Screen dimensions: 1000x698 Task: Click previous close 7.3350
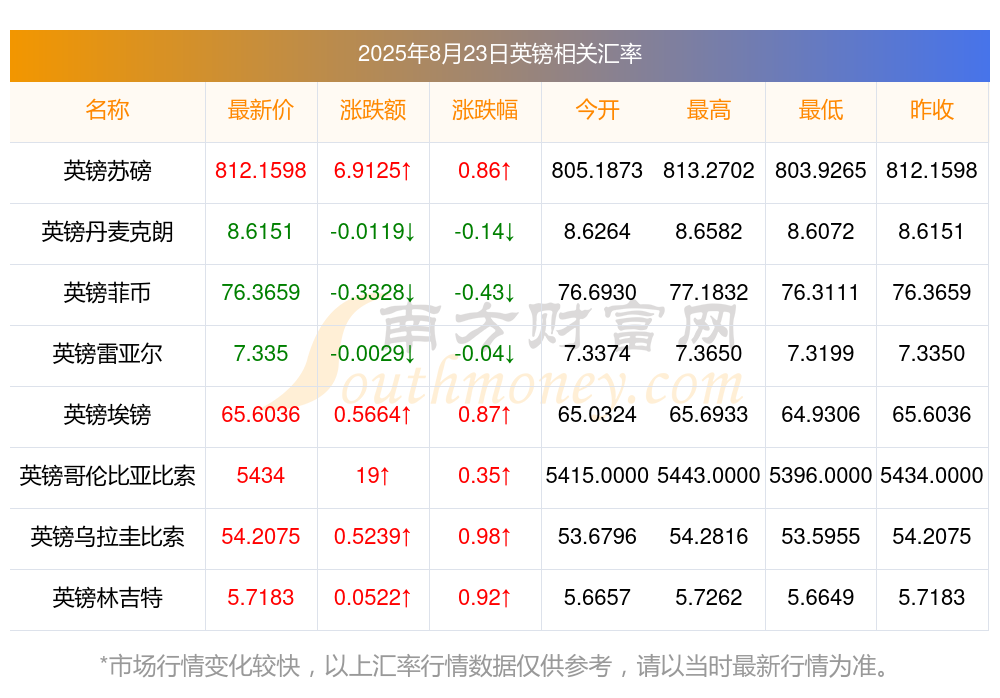932,353
